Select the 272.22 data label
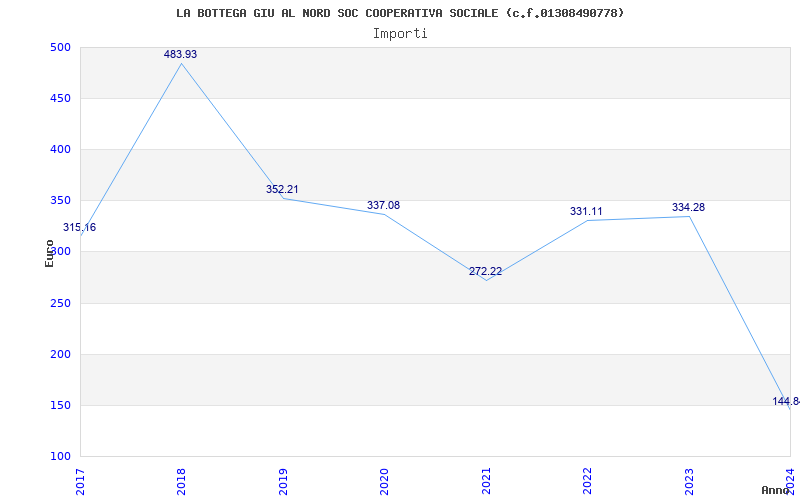This screenshot has width=800, height=500. pos(485,271)
